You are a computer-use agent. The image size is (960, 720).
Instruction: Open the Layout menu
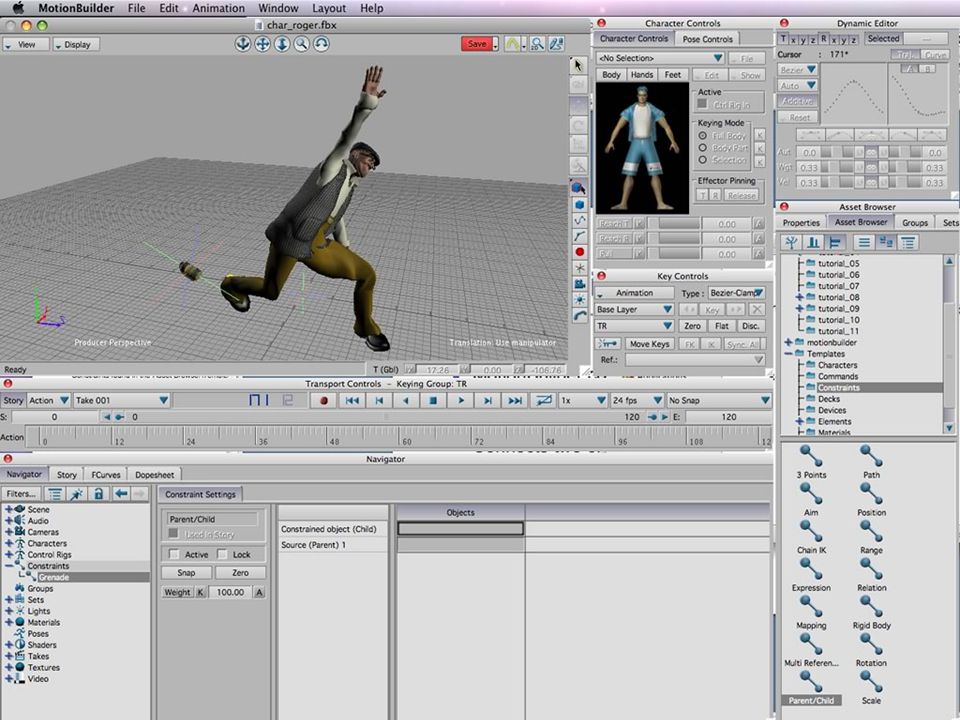(329, 9)
